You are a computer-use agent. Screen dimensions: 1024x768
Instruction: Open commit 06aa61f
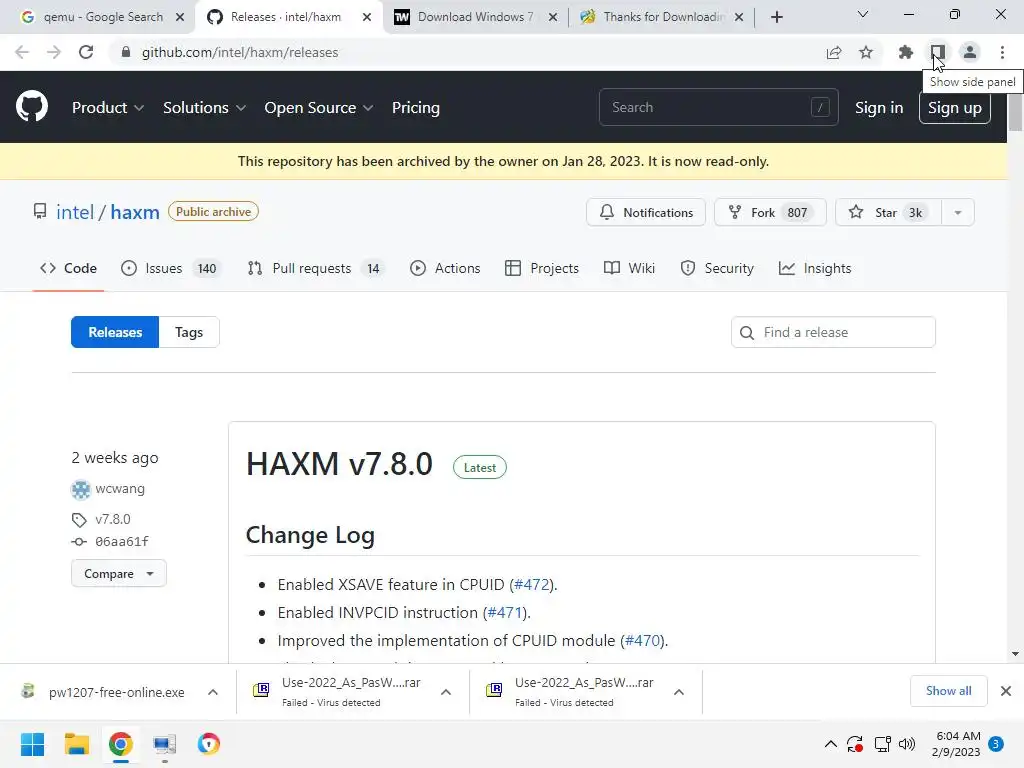121,541
